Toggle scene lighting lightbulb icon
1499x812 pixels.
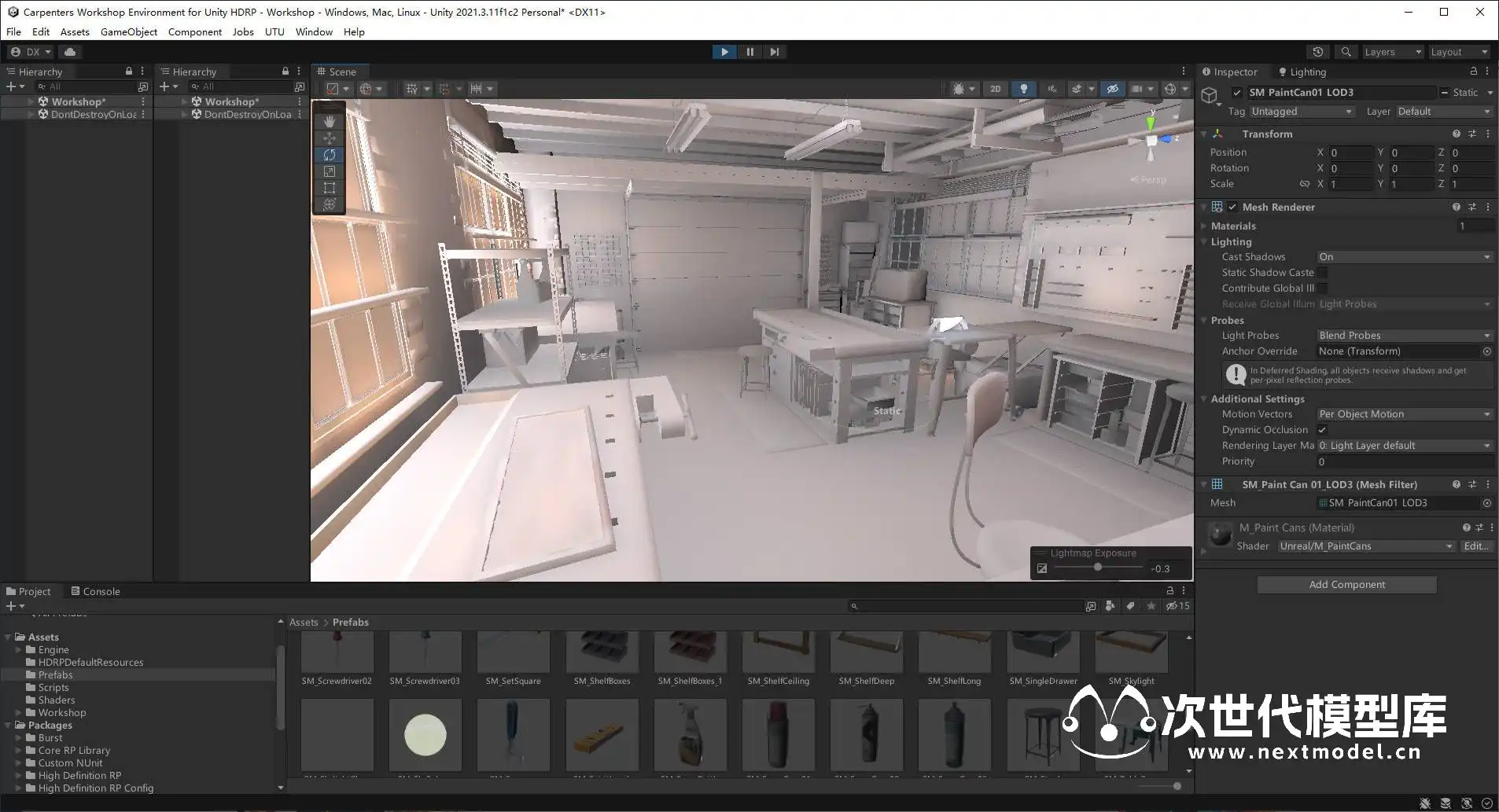pos(1023,89)
